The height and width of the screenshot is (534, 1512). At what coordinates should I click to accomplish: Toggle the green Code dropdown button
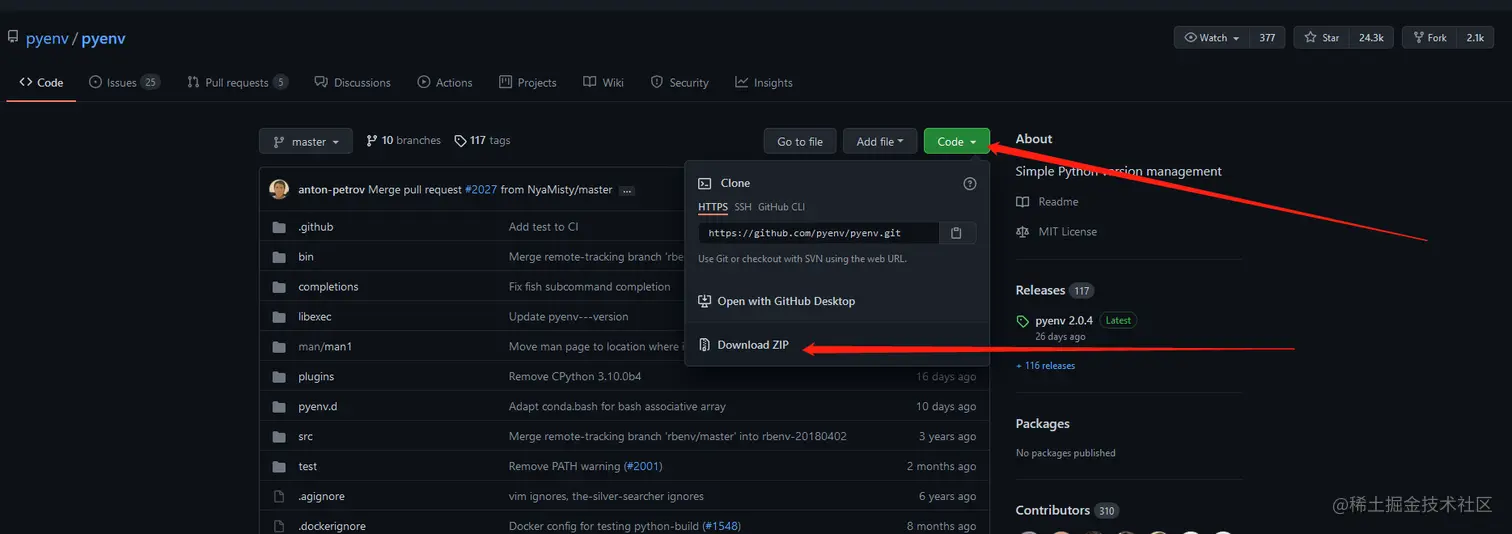tap(957, 142)
